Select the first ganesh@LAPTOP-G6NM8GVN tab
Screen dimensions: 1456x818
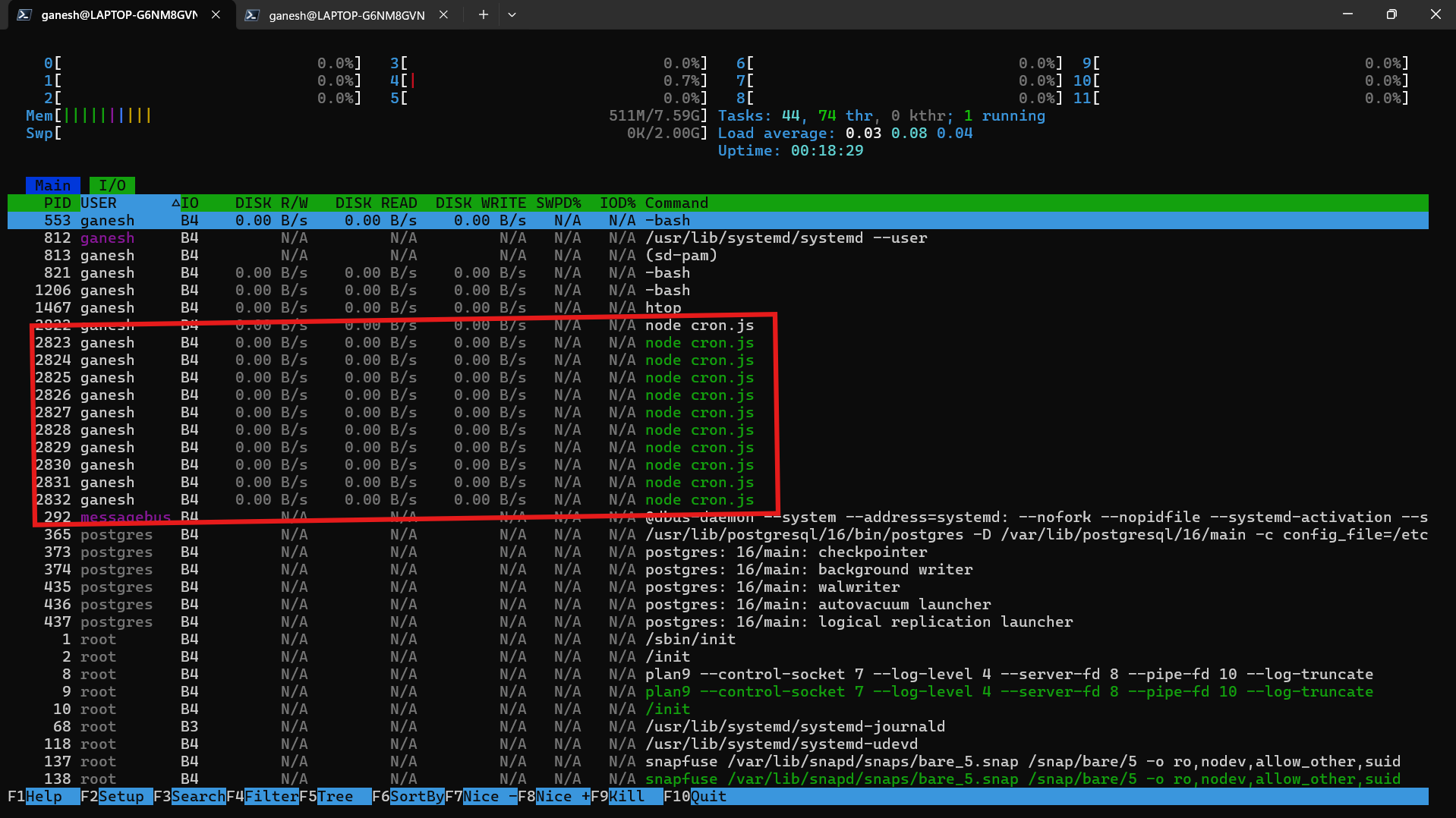[120, 15]
